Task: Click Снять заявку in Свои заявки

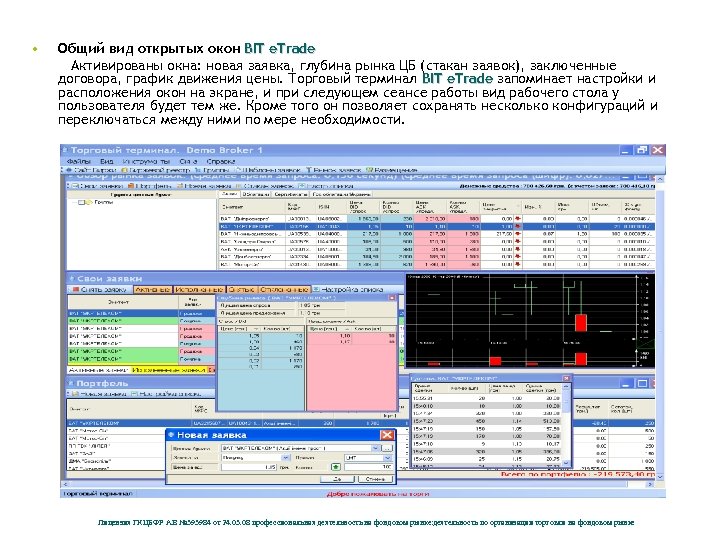Action: tap(99, 290)
